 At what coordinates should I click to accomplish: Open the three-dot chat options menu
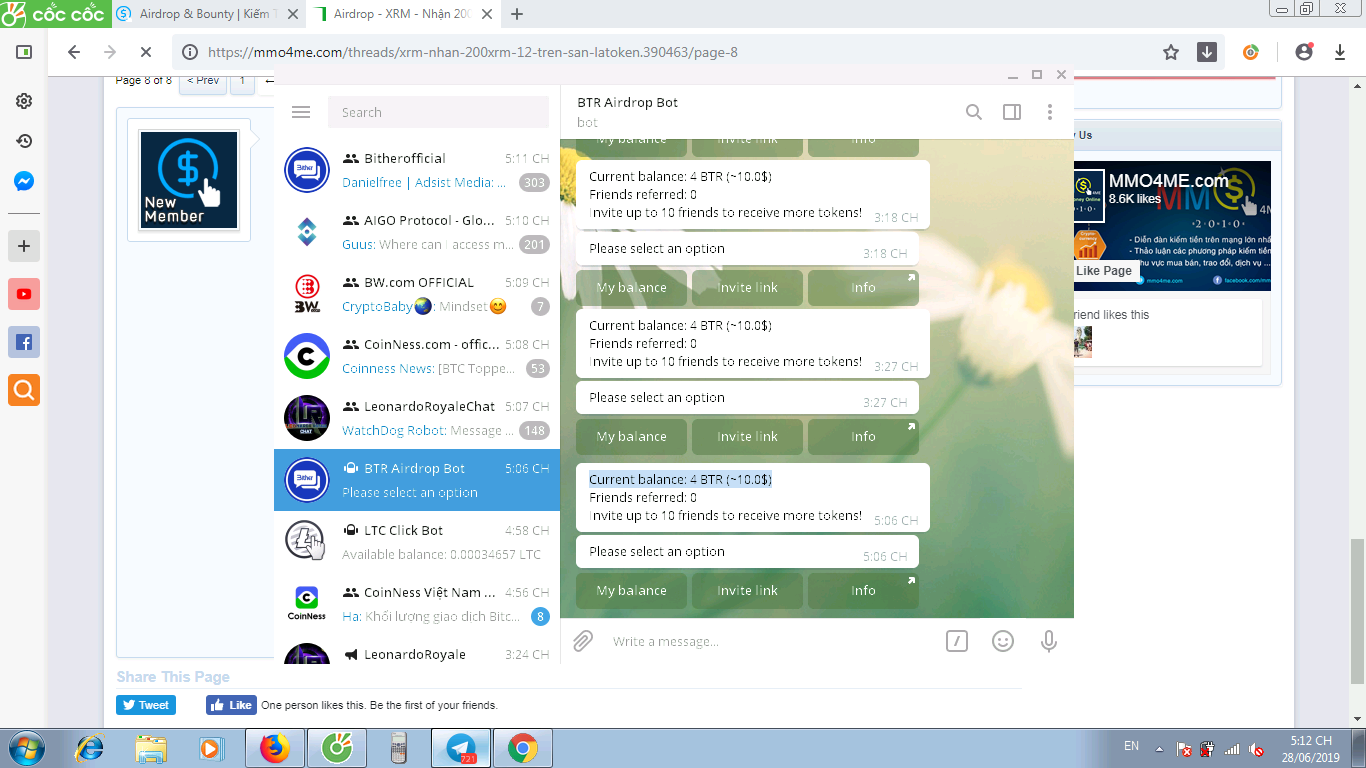point(1049,112)
